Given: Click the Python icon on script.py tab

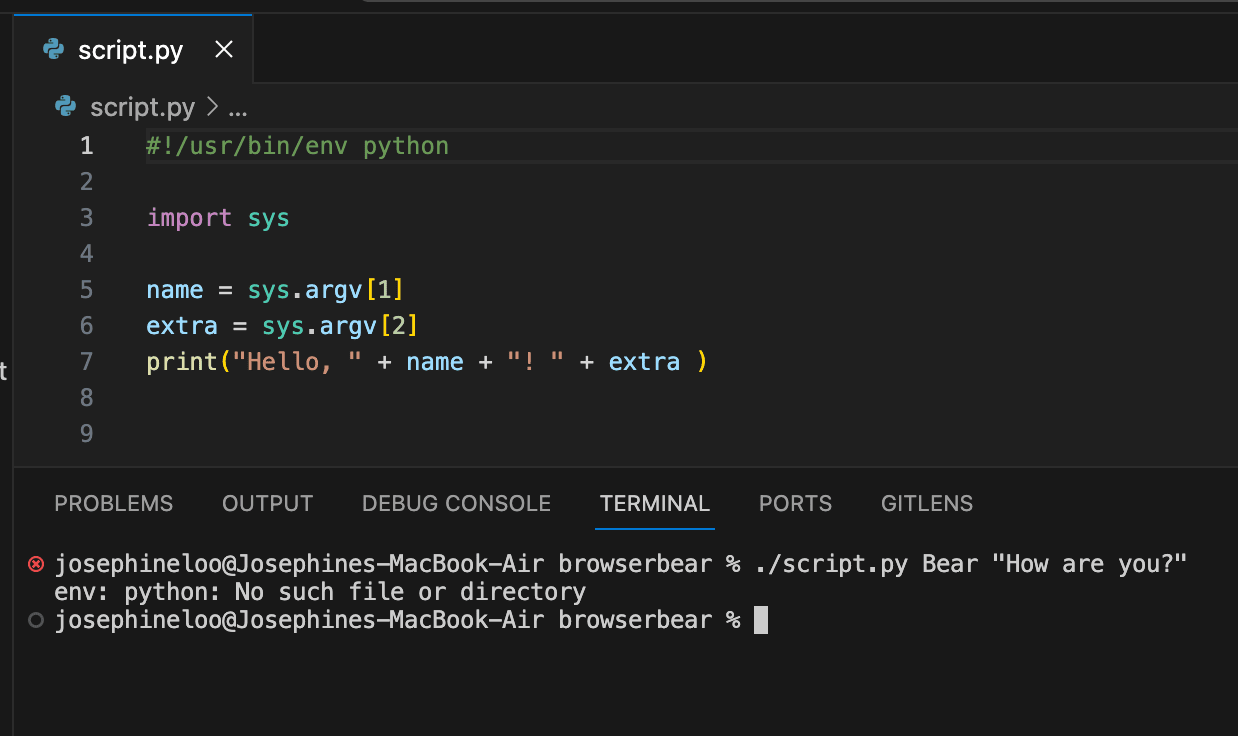Looking at the screenshot, I should click(54, 49).
